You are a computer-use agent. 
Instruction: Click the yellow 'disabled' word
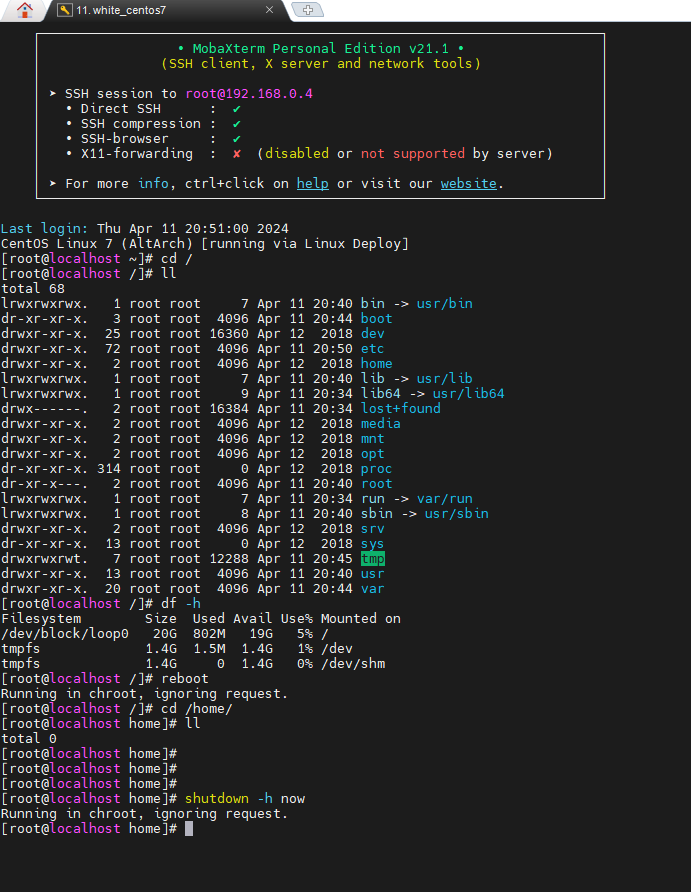coord(297,154)
